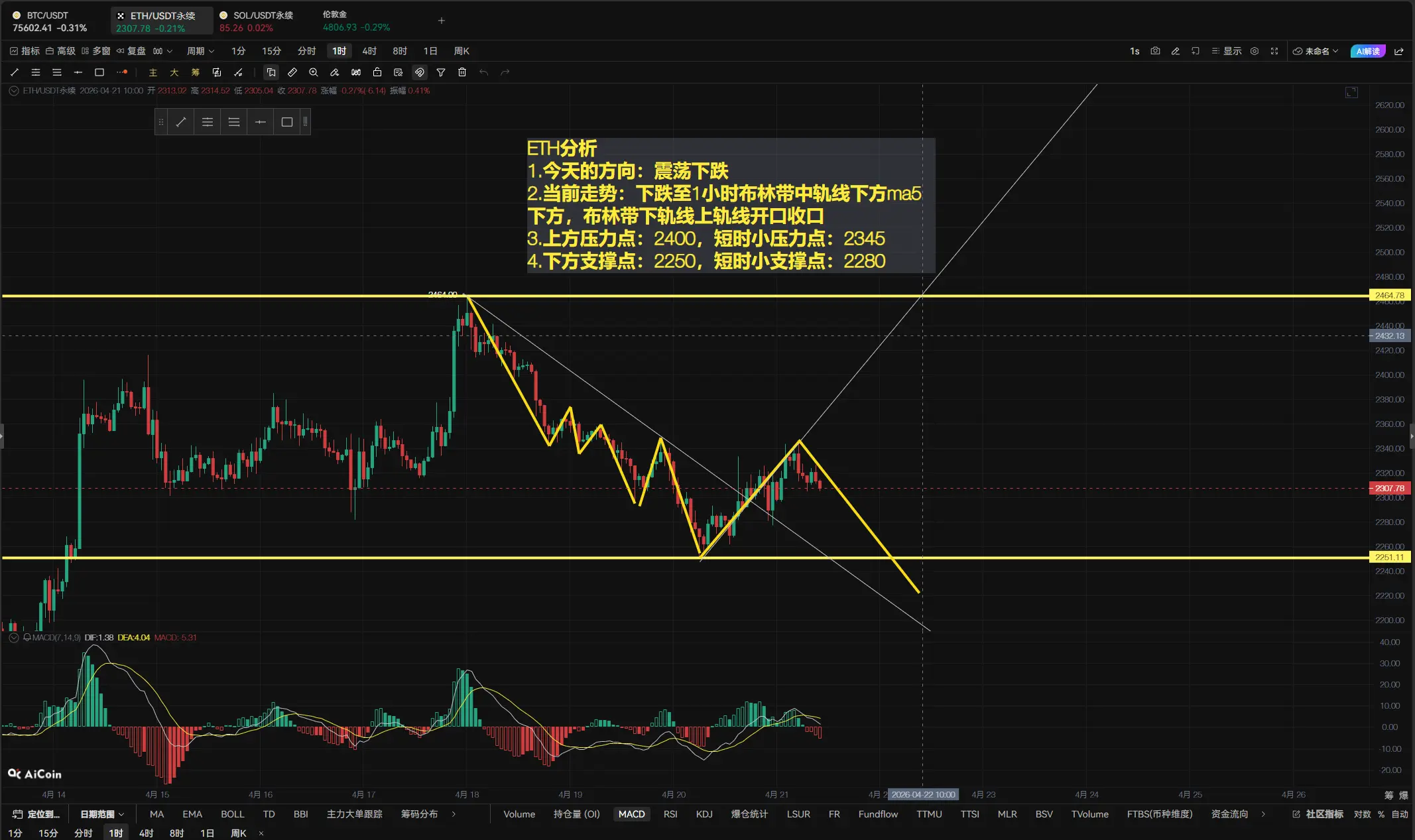Open the 周期 period dropdown
The height and width of the screenshot is (840, 1415).
pyautogui.click(x=200, y=51)
